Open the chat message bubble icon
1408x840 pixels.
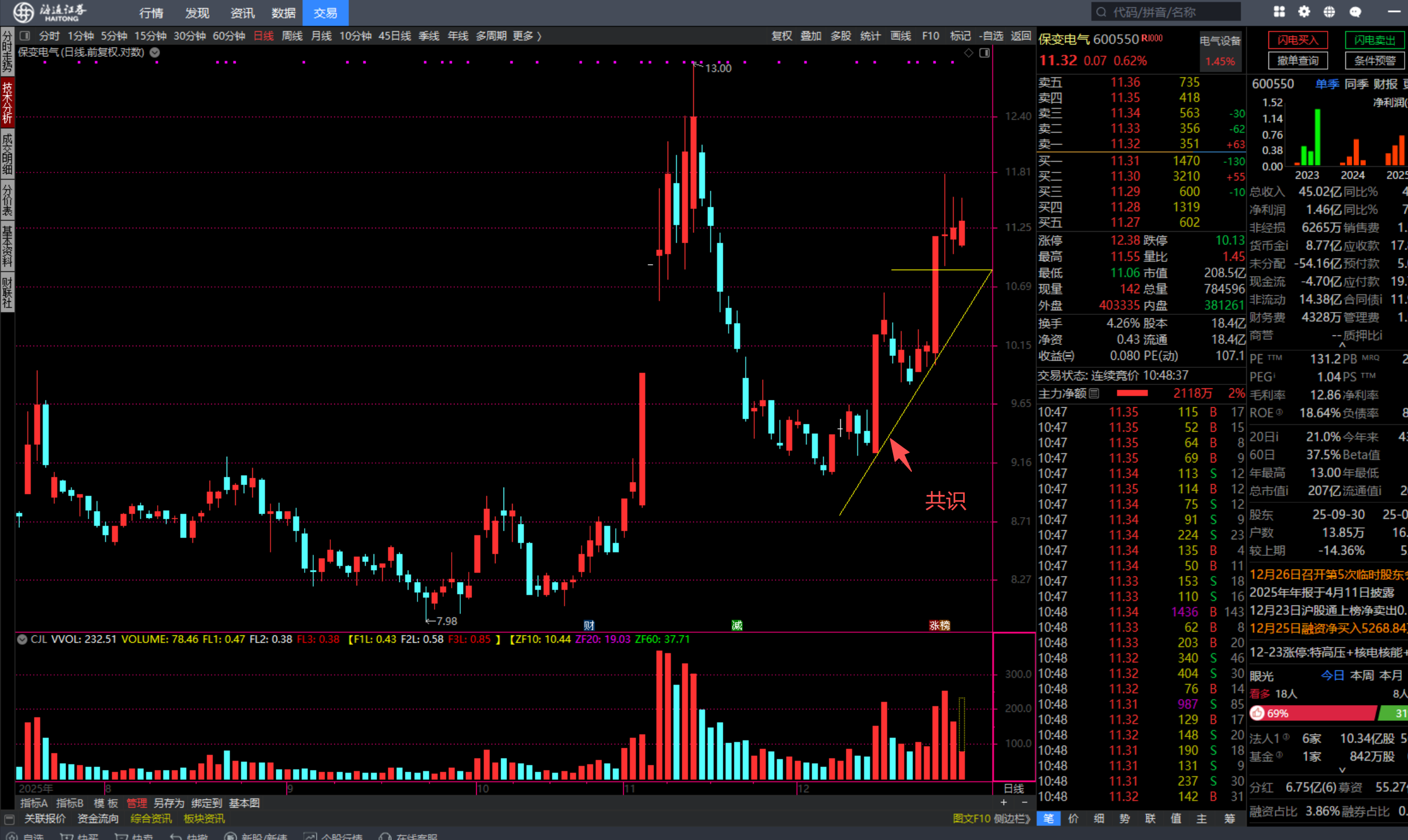pos(1355,12)
